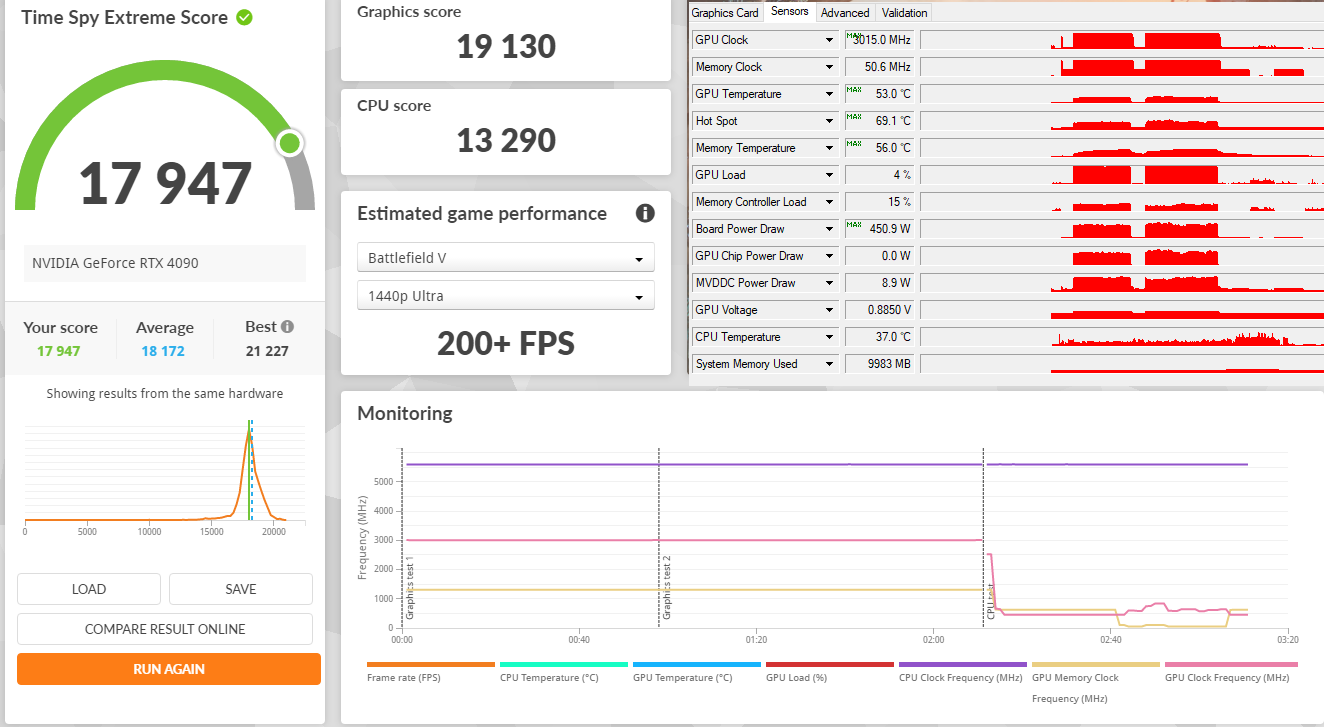The width and height of the screenshot is (1324, 727).
Task: Expand the GPU Temperature sensor dropdown
Action: point(829,94)
